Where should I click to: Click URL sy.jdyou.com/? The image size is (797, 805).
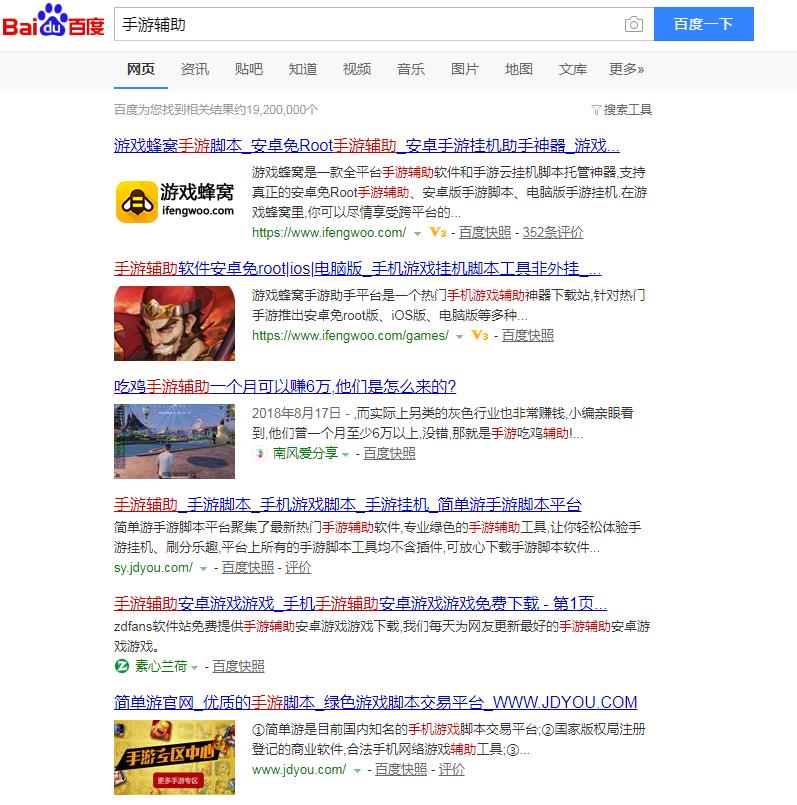(153, 568)
